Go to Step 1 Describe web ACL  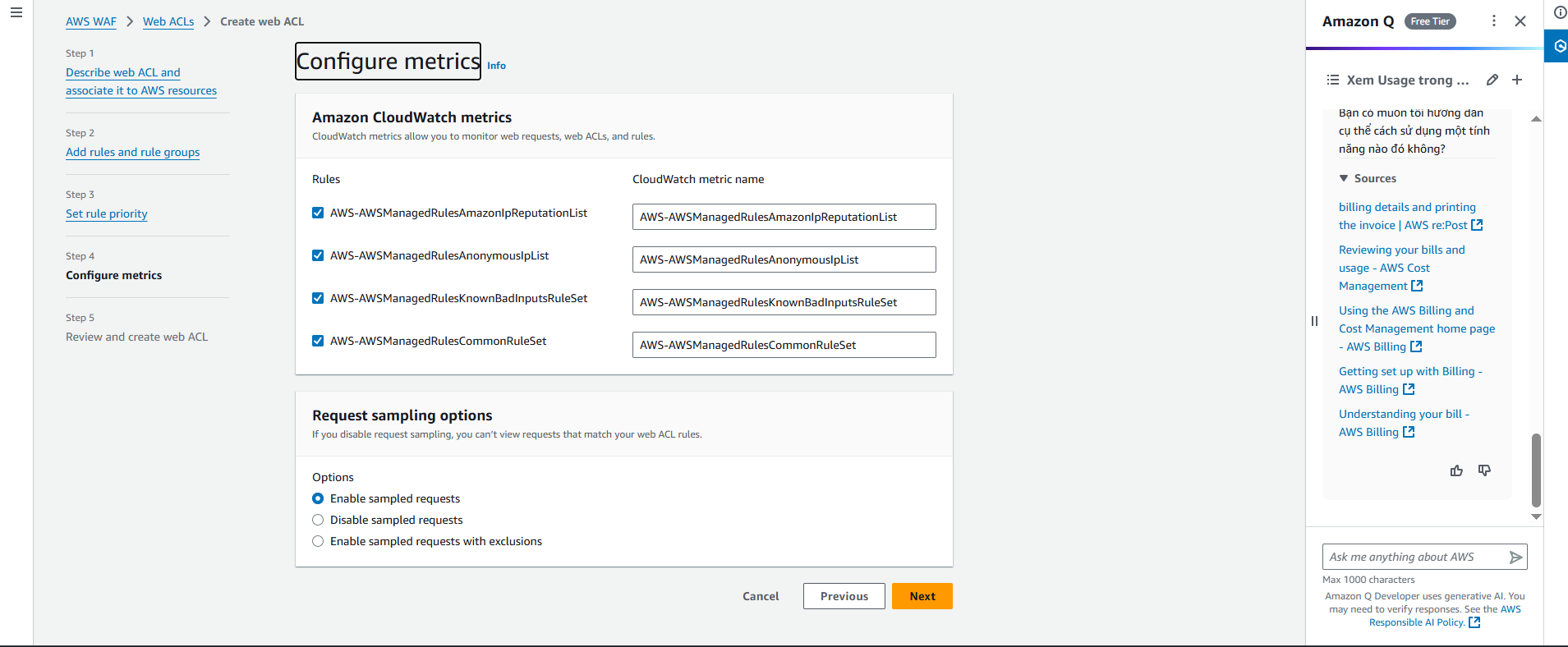coord(141,81)
